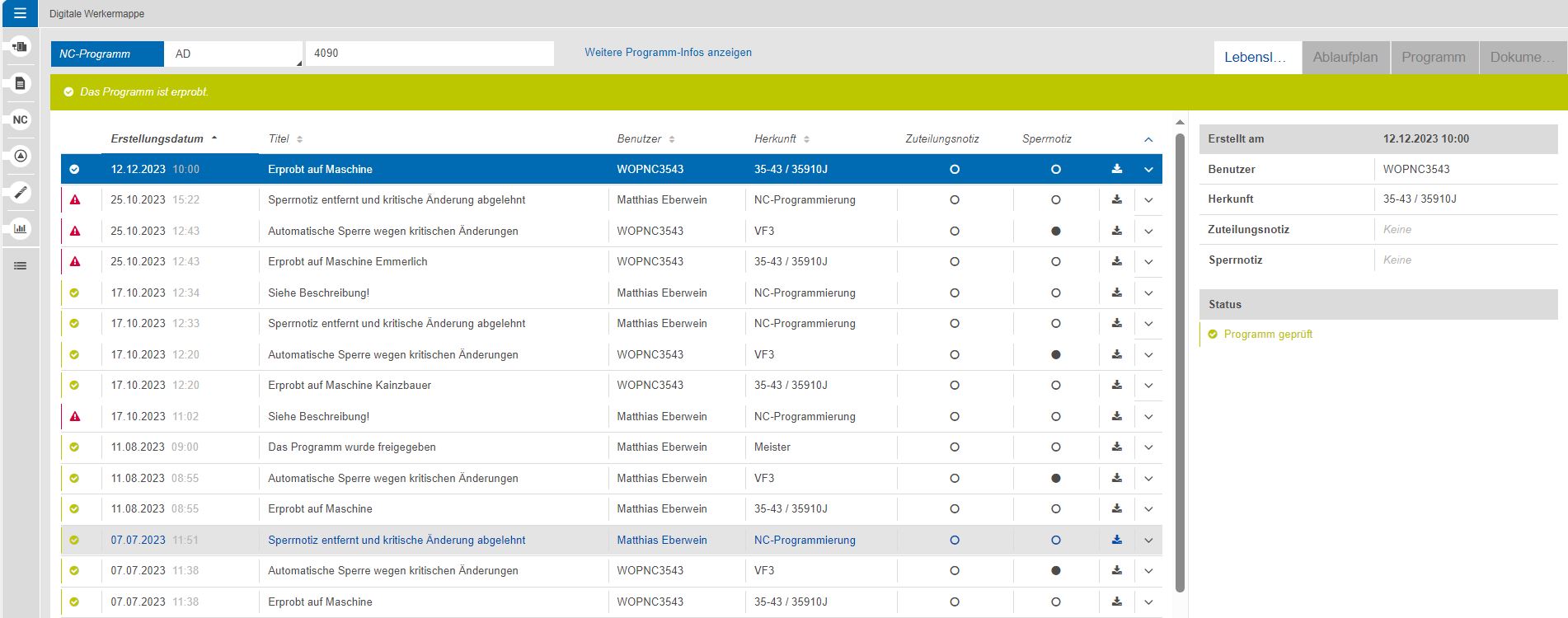Image resolution: width=1568 pixels, height=618 pixels.
Task: Open the bar chart statistics sidebar icon
Action: click(x=21, y=228)
